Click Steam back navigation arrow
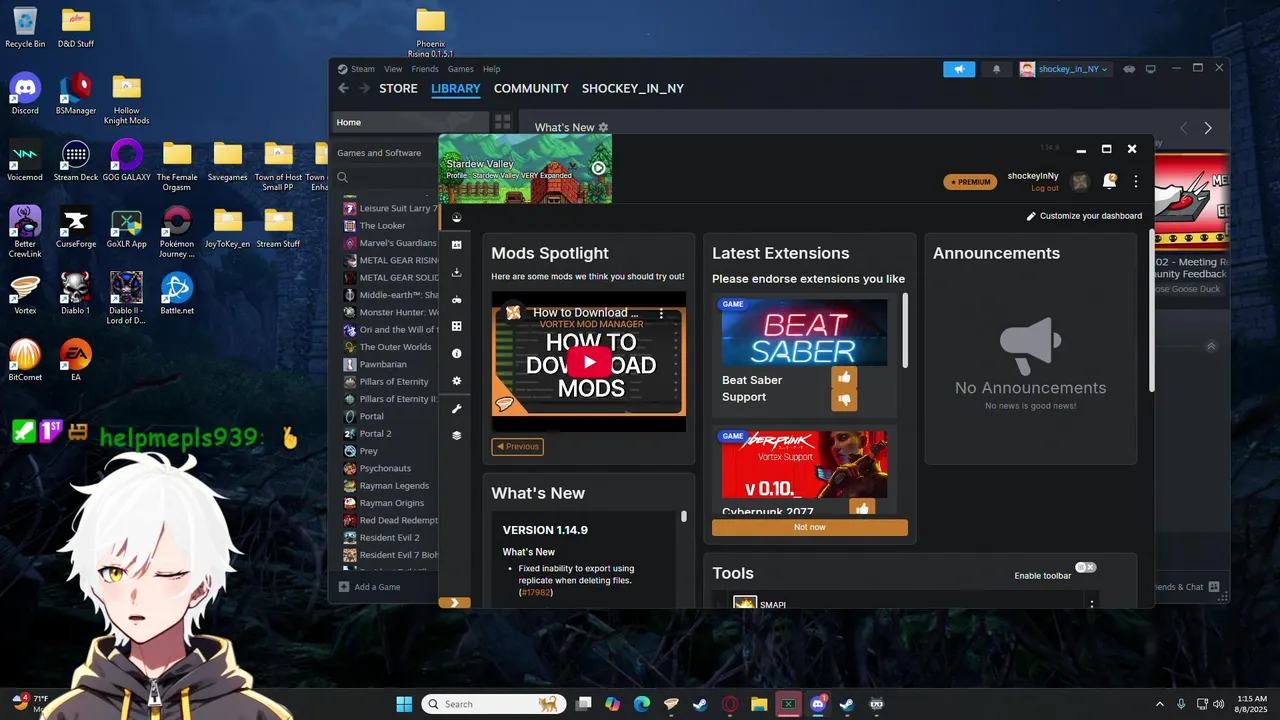This screenshot has height=720, width=1280. tap(343, 88)
